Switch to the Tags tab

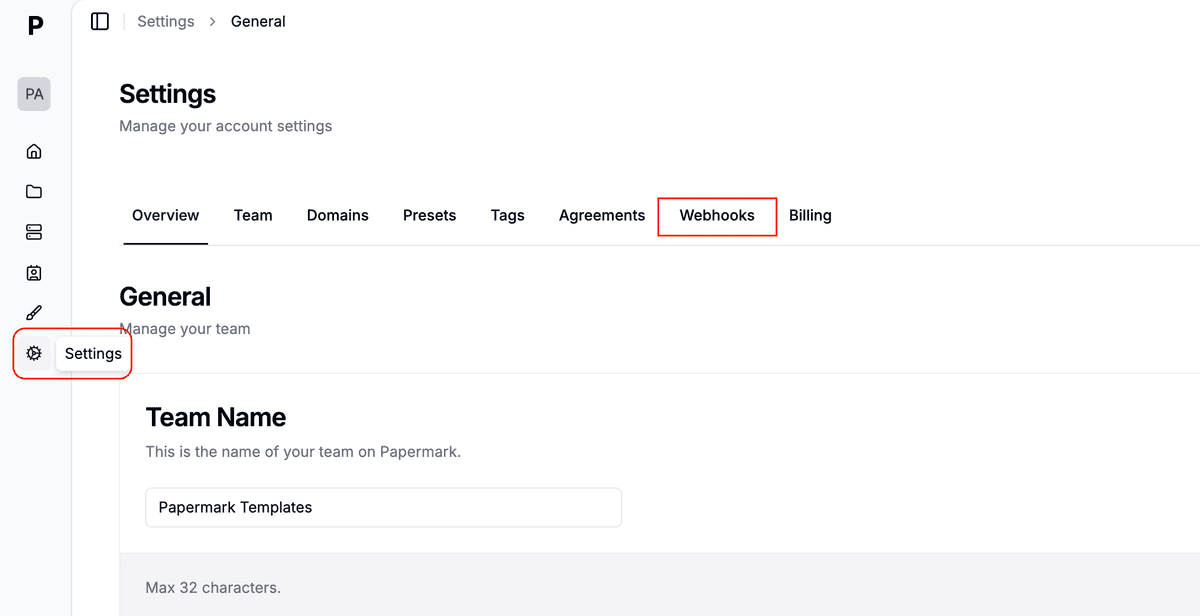(507, 215)
